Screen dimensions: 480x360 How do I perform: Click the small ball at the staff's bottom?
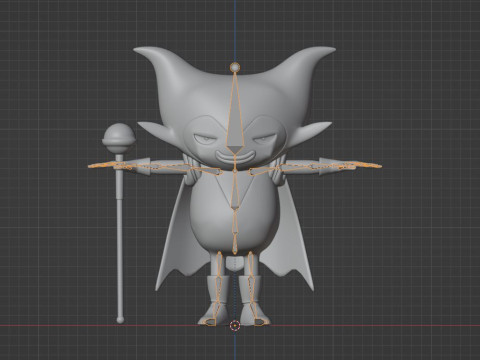[120, 320]
